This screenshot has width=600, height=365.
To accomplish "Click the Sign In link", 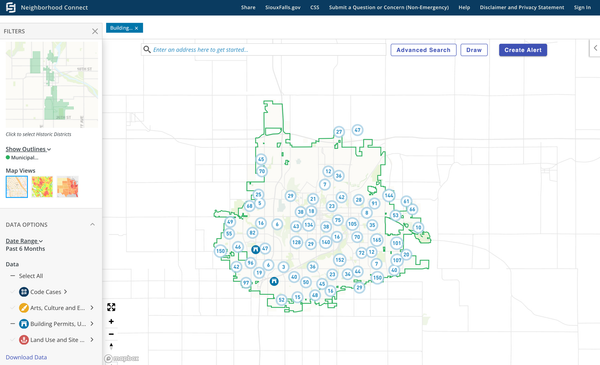I will coord(582,7).
